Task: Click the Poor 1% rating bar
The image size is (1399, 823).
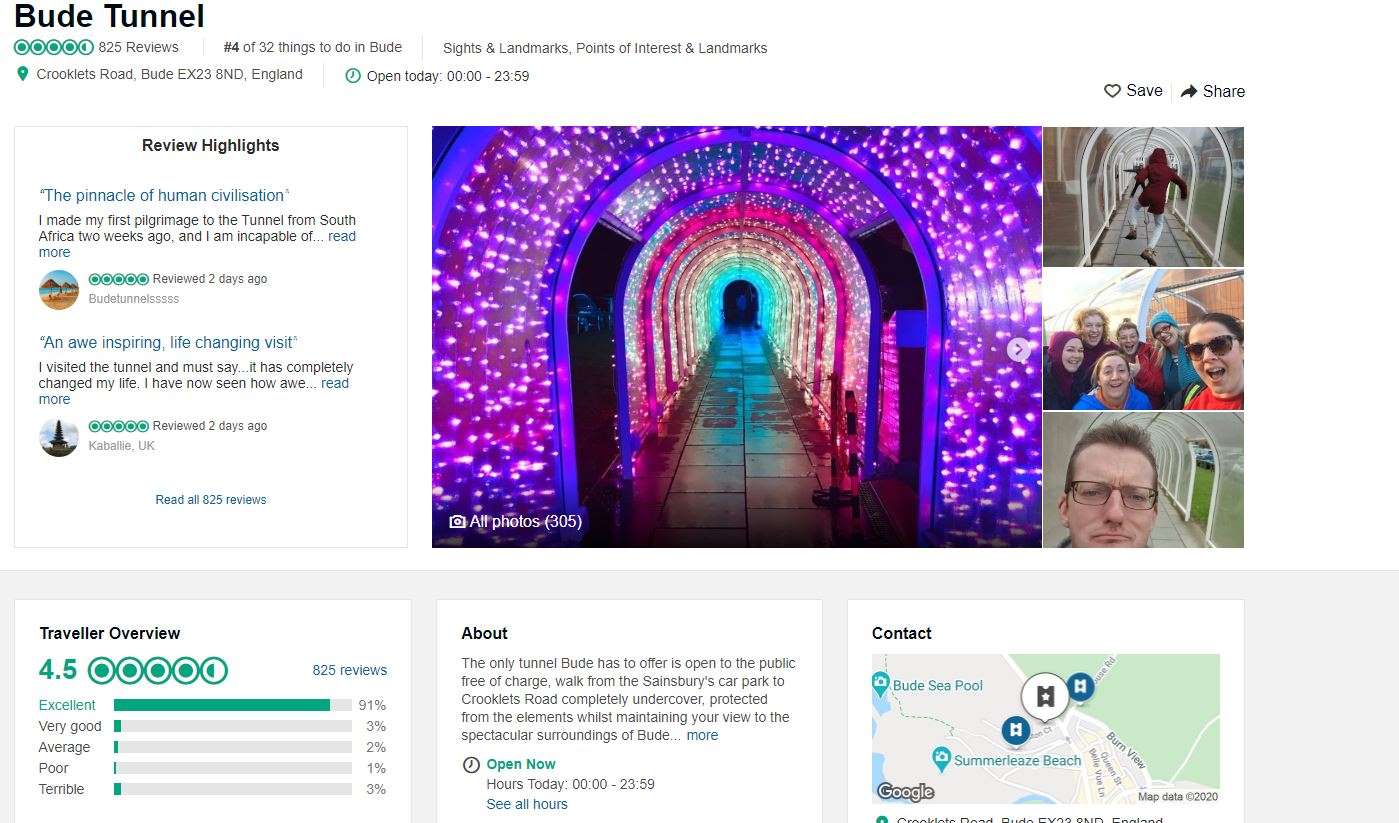Action: click(233, 768)
